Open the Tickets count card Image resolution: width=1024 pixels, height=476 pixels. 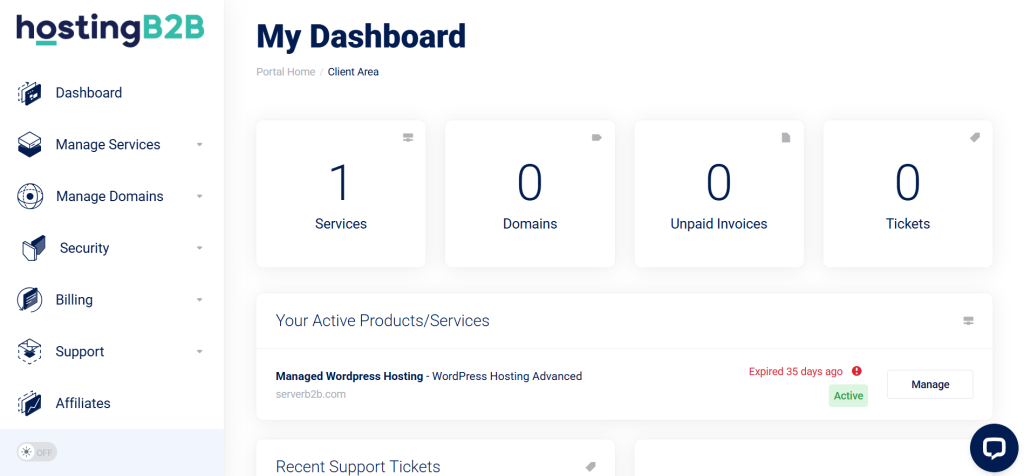tap(908, 193)
